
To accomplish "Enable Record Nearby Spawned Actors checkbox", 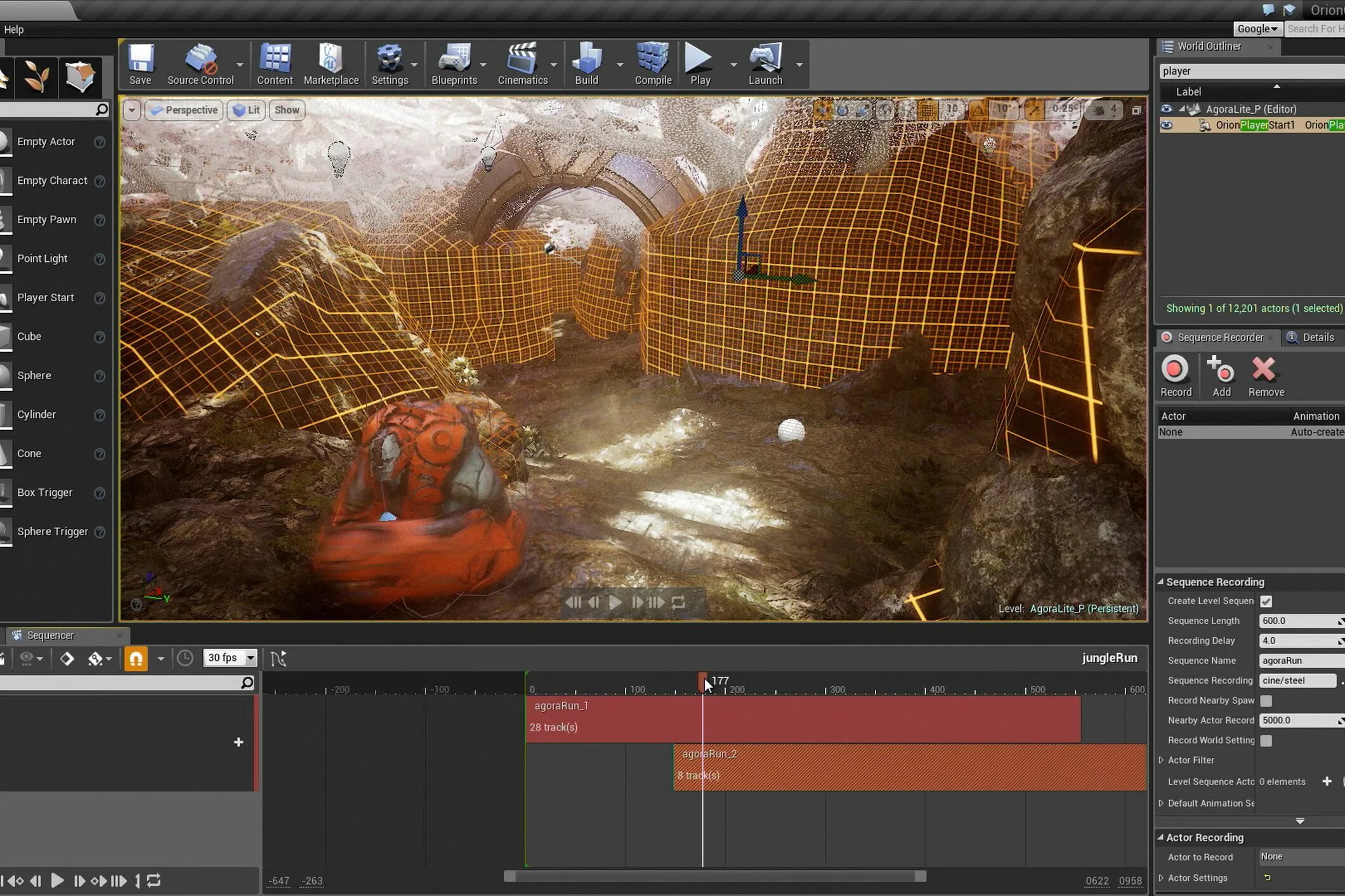I will [1266, 701].
